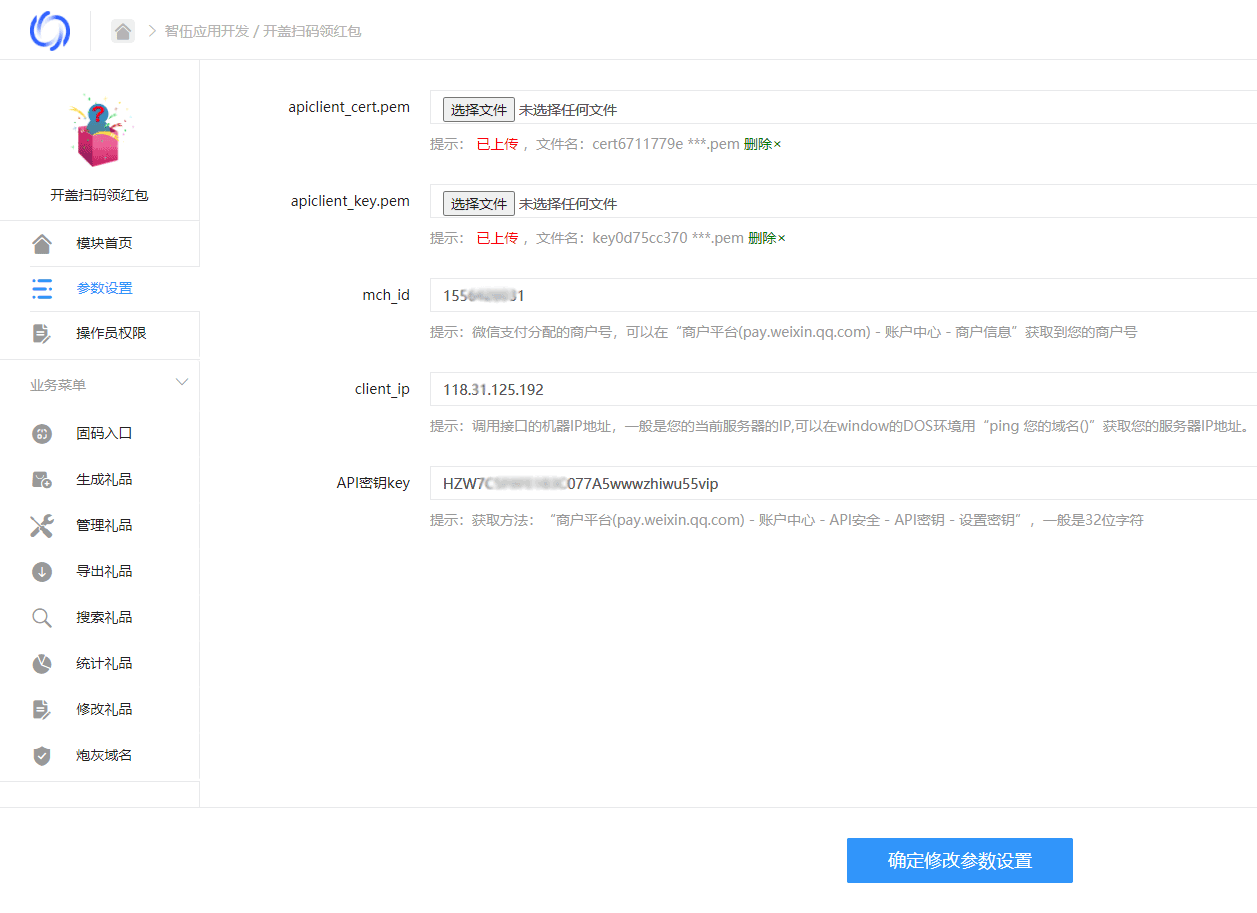1257x913 pixels.
Task: Click the blue swirl logo
Action: [x=50, y=31]
